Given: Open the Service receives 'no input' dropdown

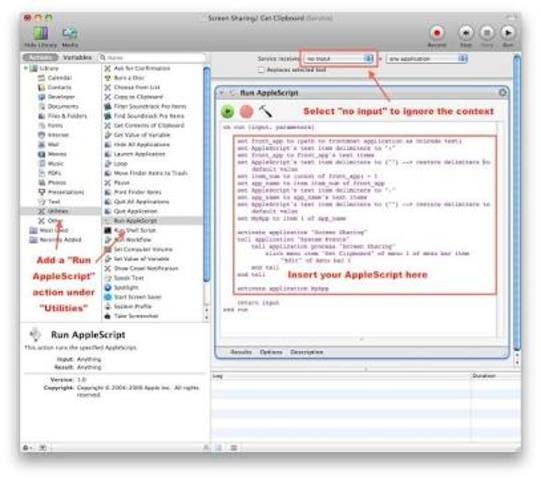Looking at the screenshot, I should [338, 59].
